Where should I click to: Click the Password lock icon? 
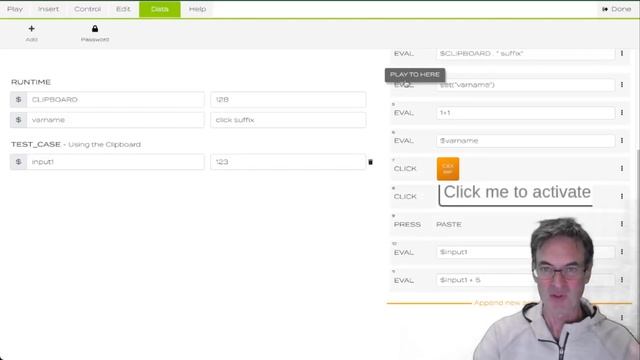point(95,29)
